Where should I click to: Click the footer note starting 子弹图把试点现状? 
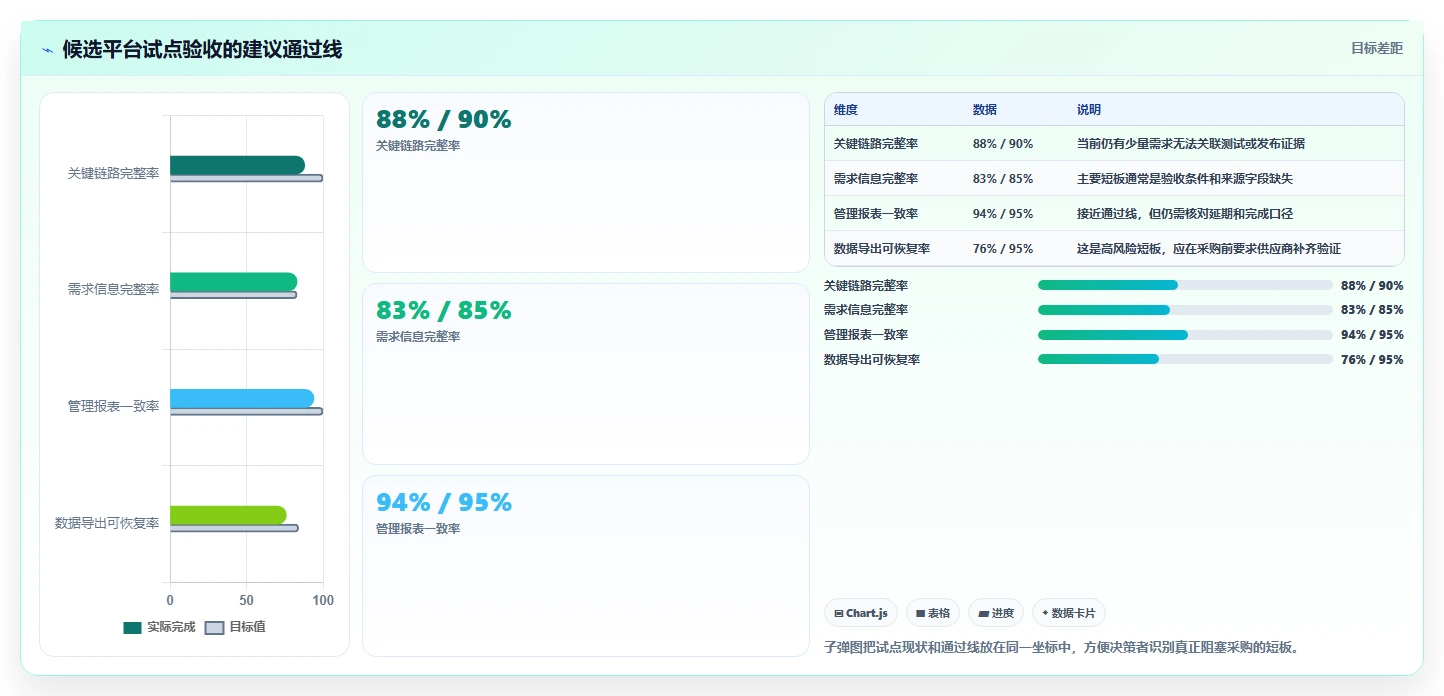[1063, 647]
